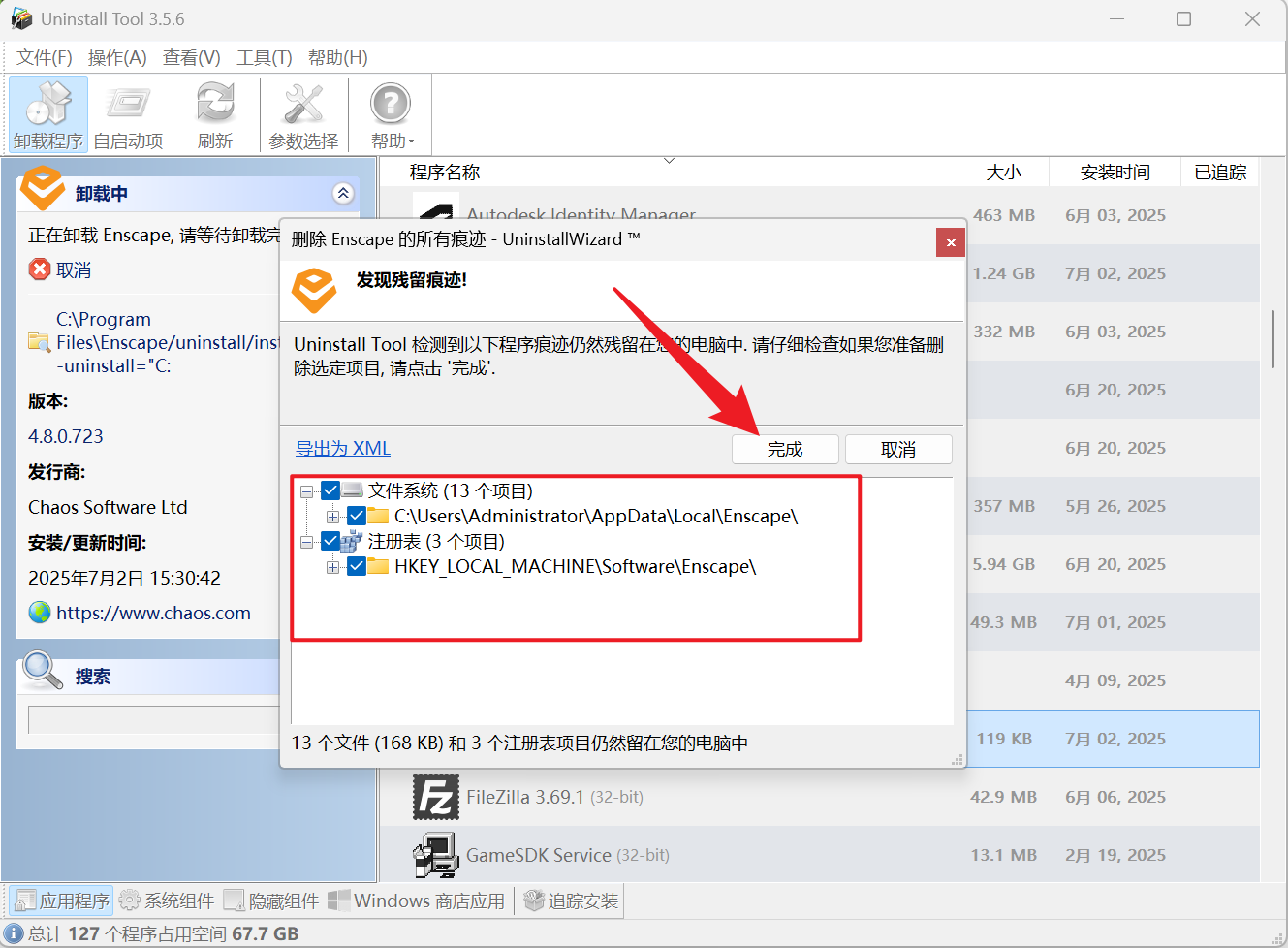Switch to the 隐藏组件 tab

[270, 901]
